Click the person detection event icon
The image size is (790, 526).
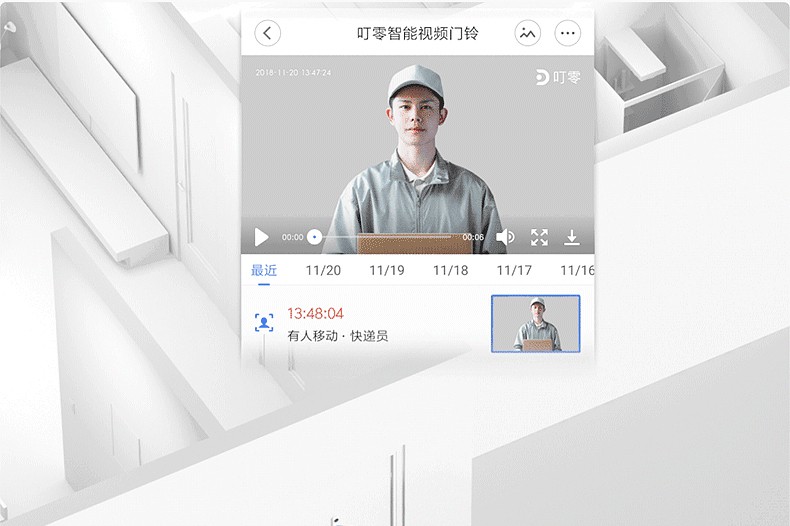pyautogui.click(x=263, y=322)
